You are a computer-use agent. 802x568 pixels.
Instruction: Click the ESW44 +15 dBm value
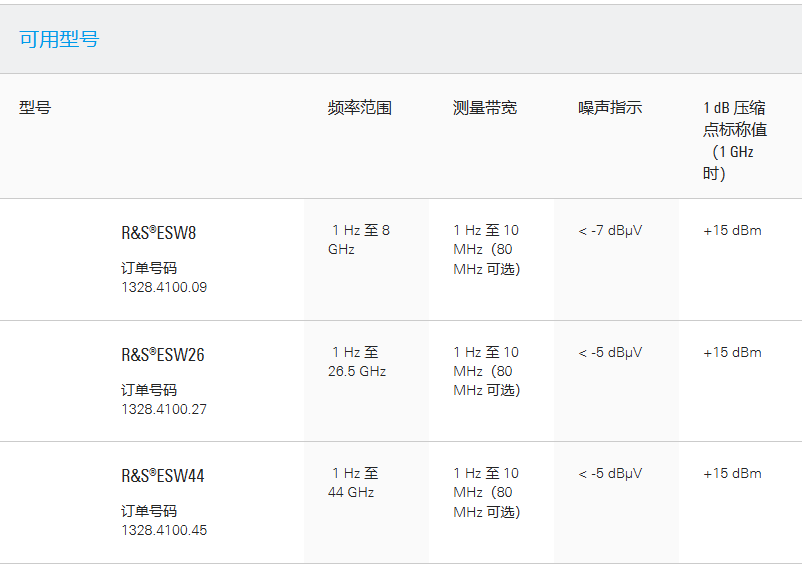click(x=732, y=474)
